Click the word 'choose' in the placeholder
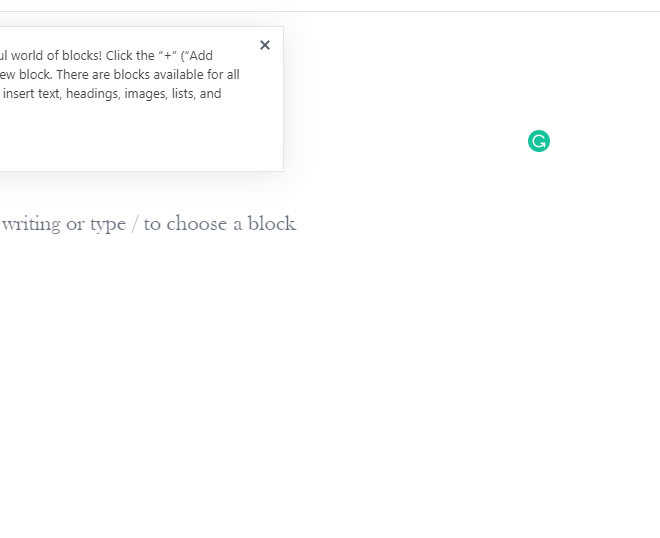Image resolution: width=660 pixels, height=538 pixels. [197, 224]
